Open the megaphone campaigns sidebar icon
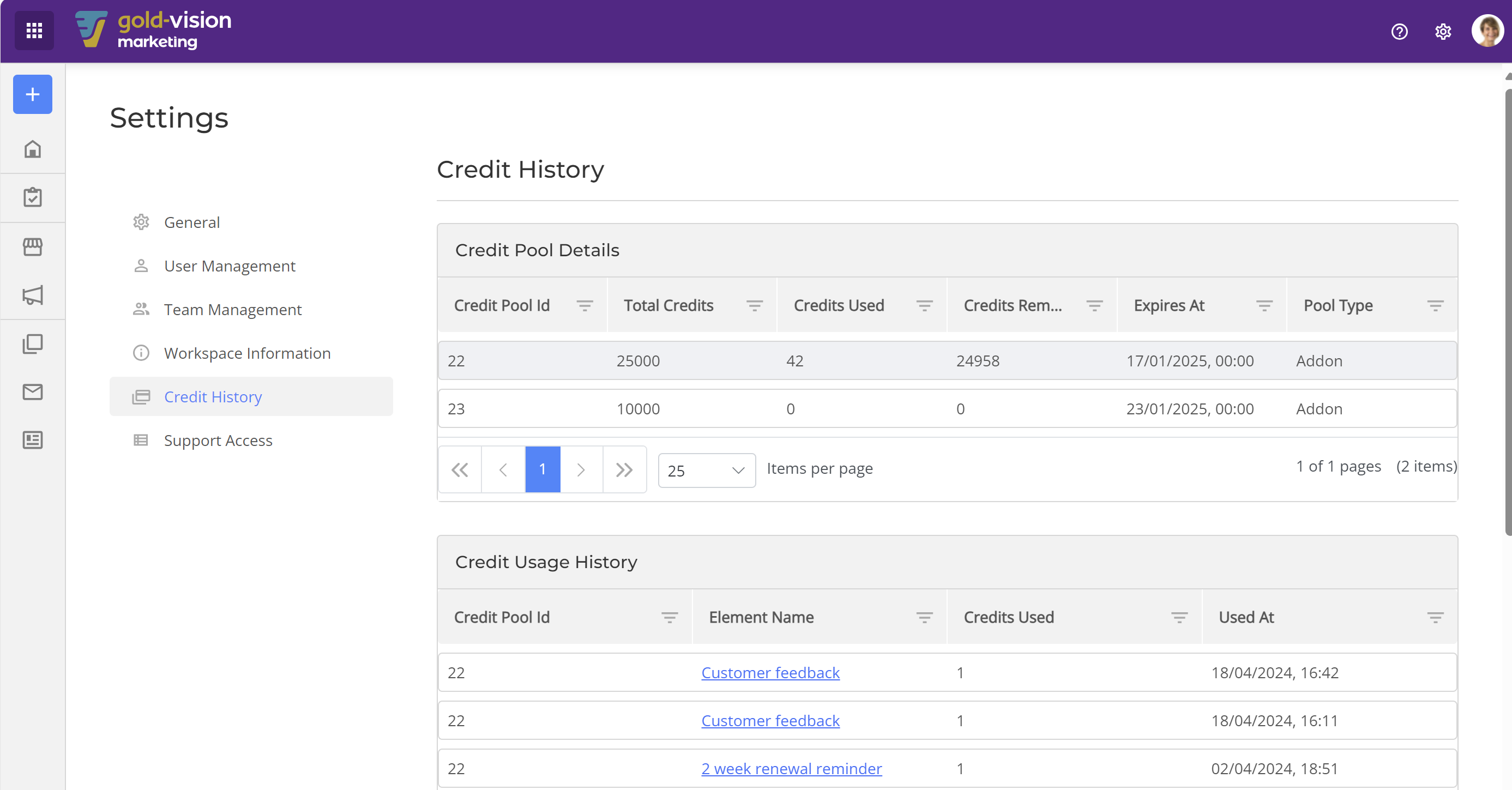 tap(33, 295)
